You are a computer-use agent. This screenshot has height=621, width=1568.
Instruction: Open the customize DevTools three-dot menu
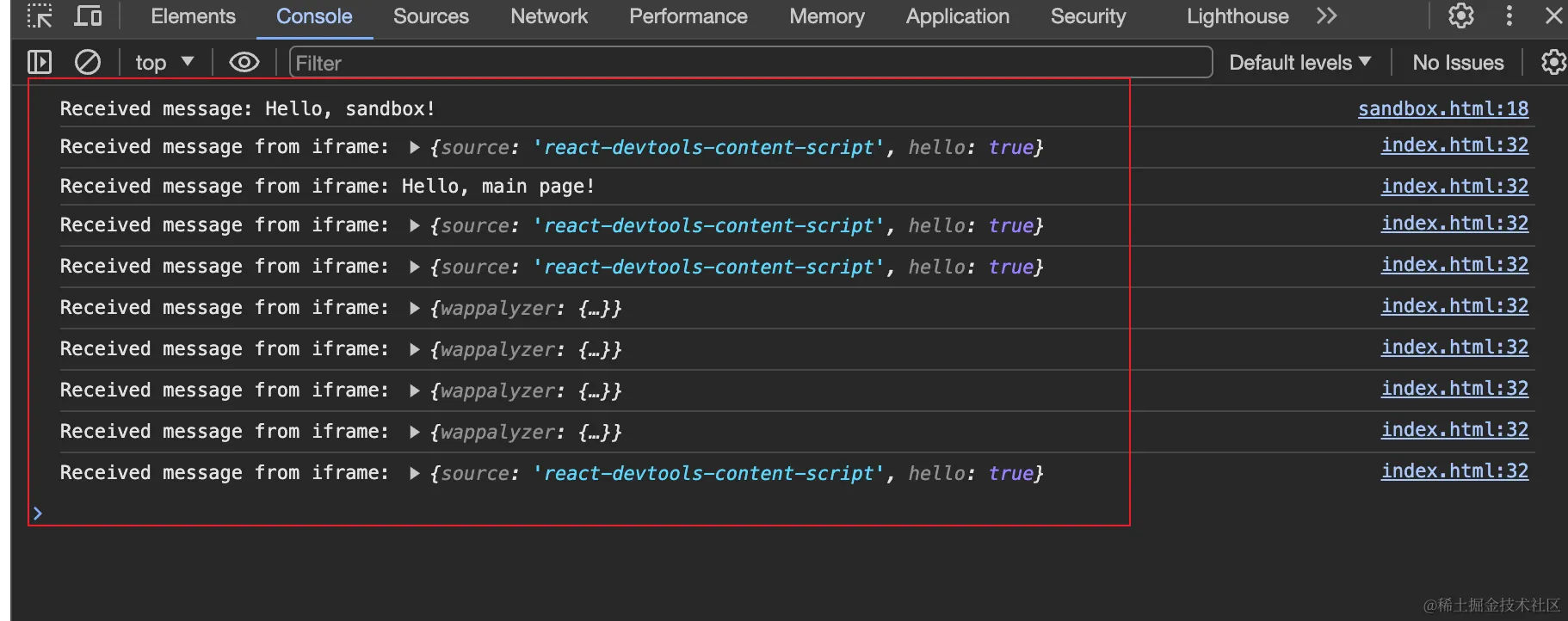(x=1509, y=16)
